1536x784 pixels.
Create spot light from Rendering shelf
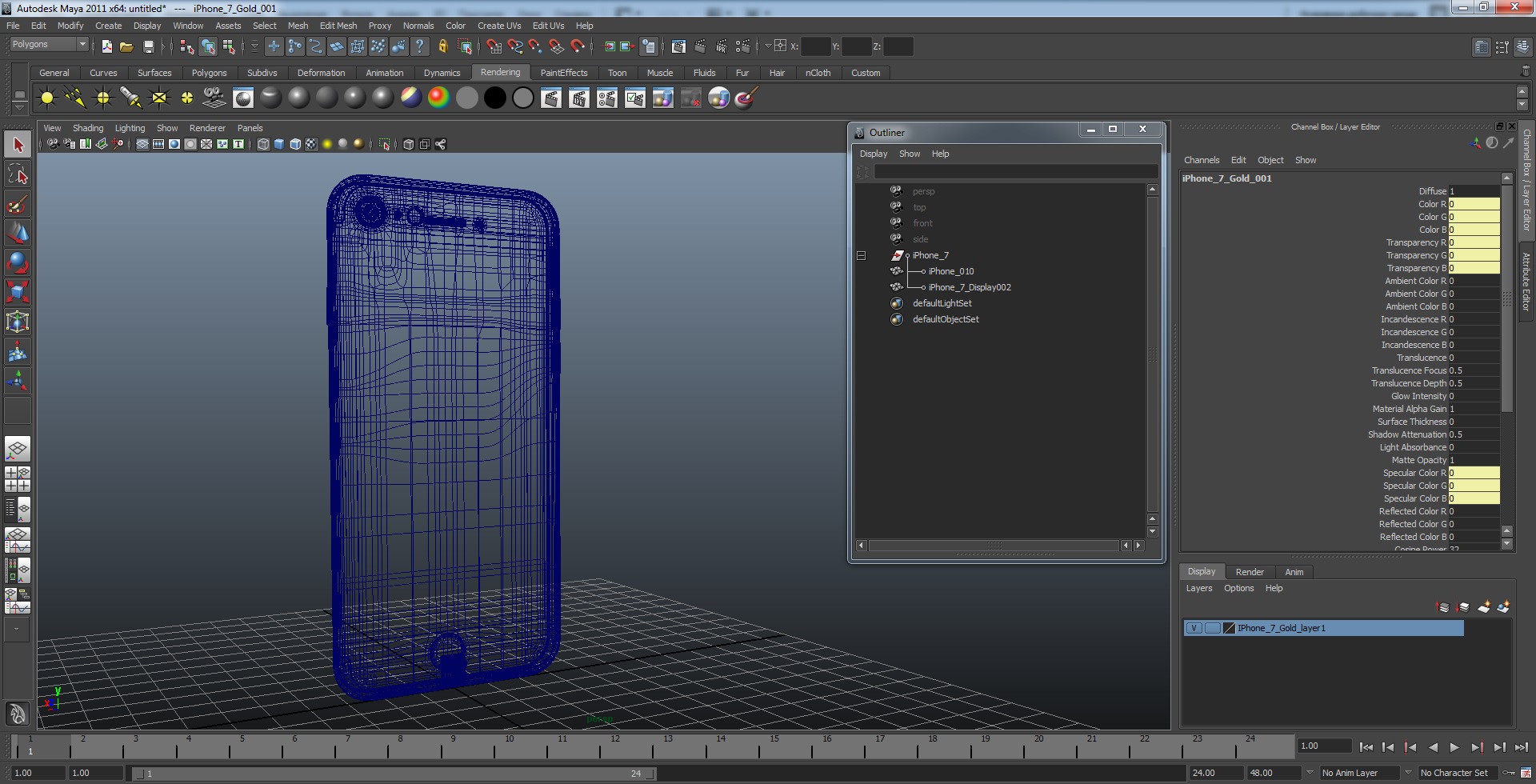[131, 98]
